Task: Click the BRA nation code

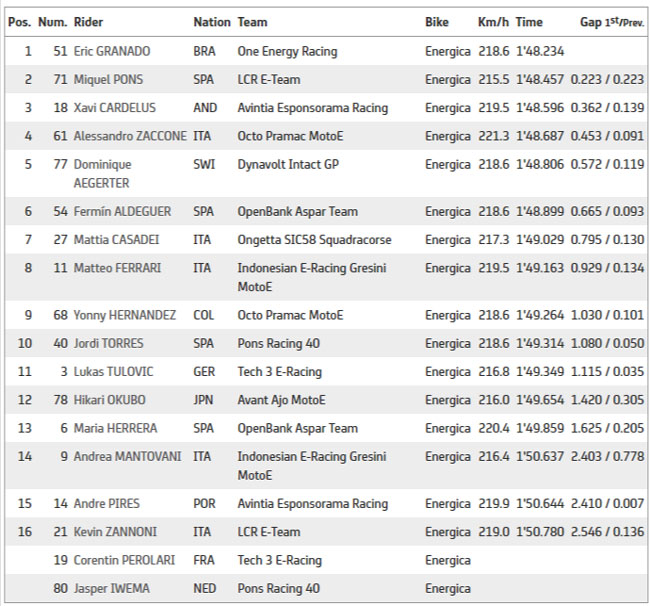Action: click(x=204, y=51)
